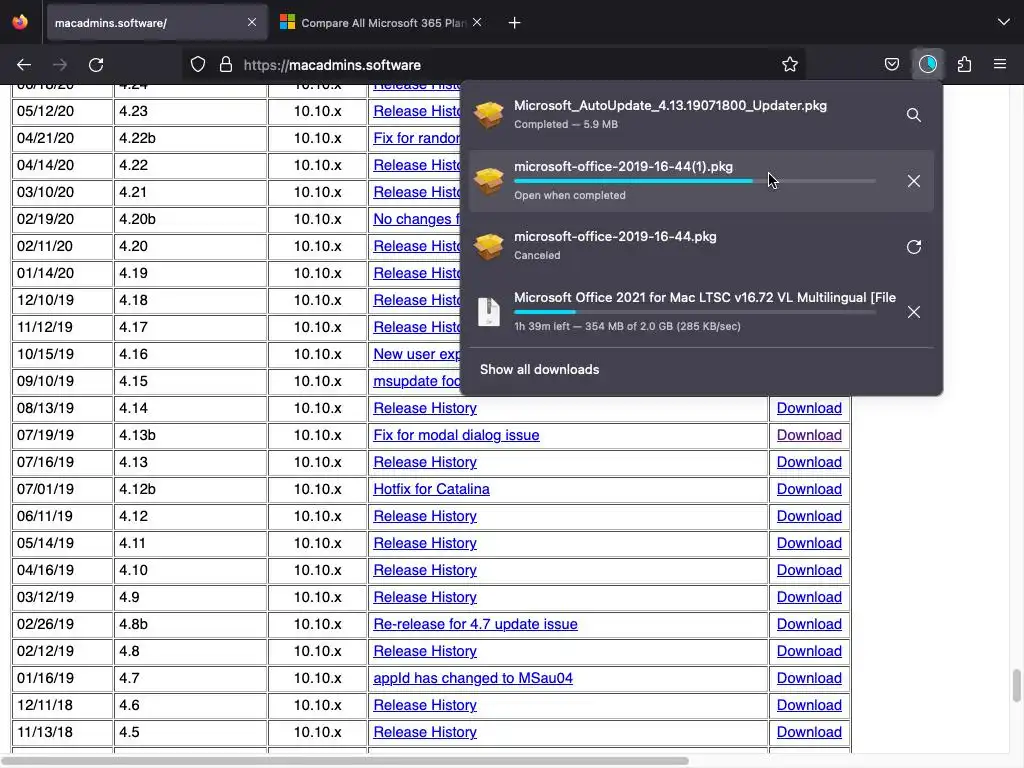Show AutoUpdate pkg in Finder
This screenshot has height=768, width=1024.
[914, 115]
